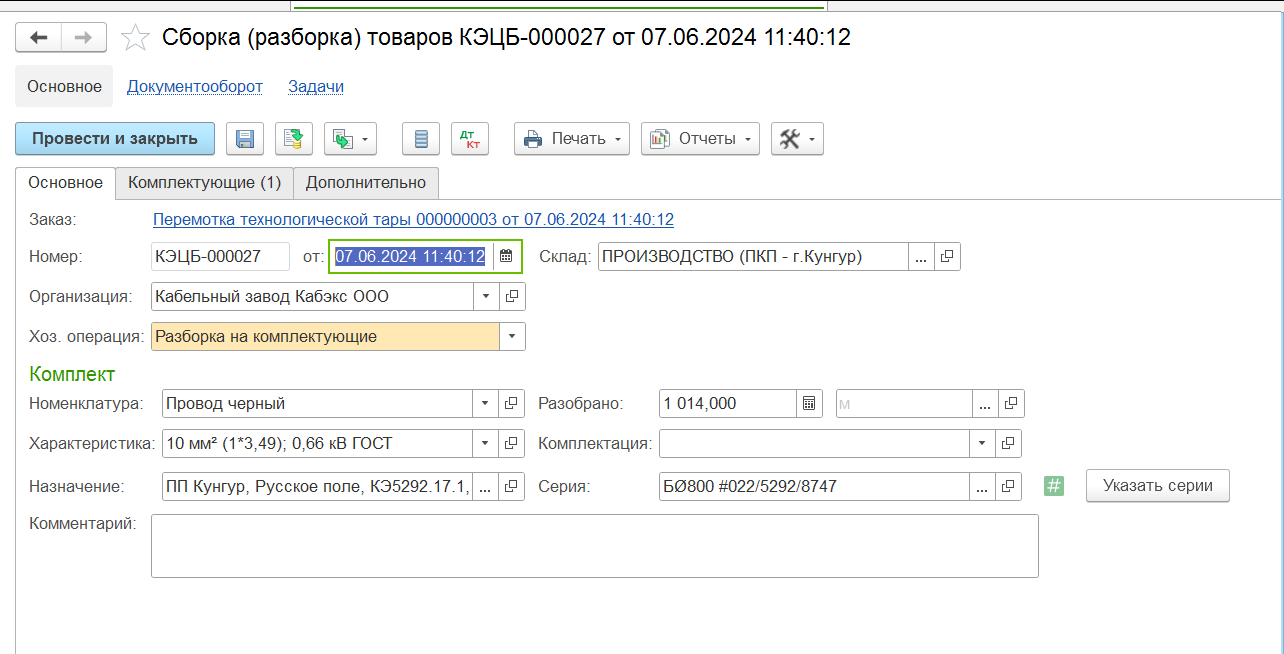
Task: Open Склад record with open-form icon
Action: 947,256
